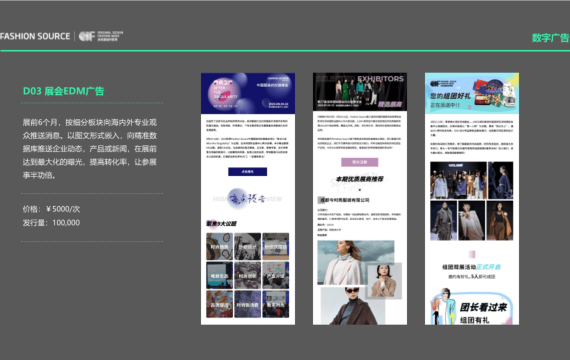Open the 组团好礼 teal banner
The width and height of the screenshot is (570, 360).
(472, 93)
